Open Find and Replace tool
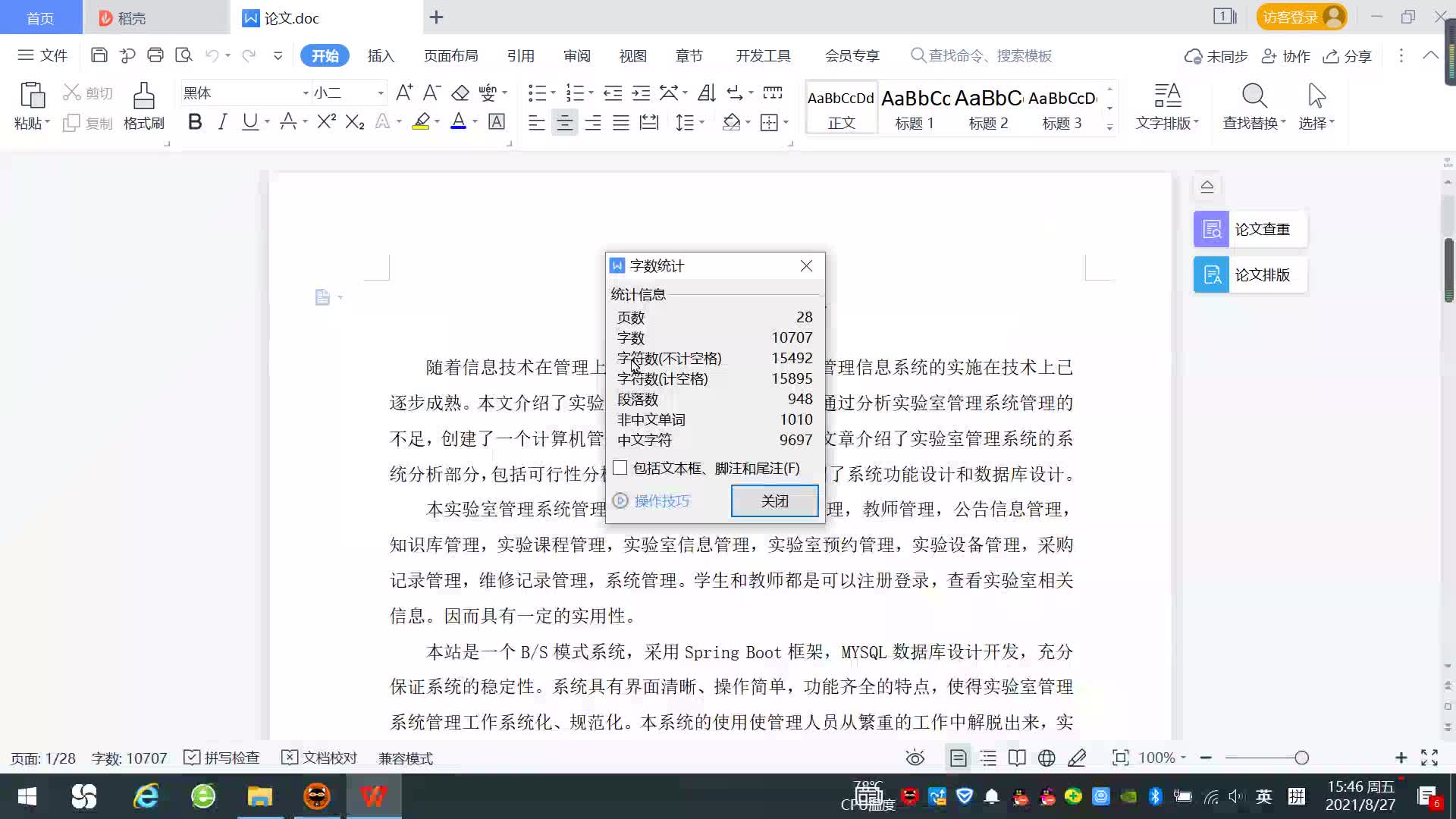 pyautogui.click(x=1254, y=106)
